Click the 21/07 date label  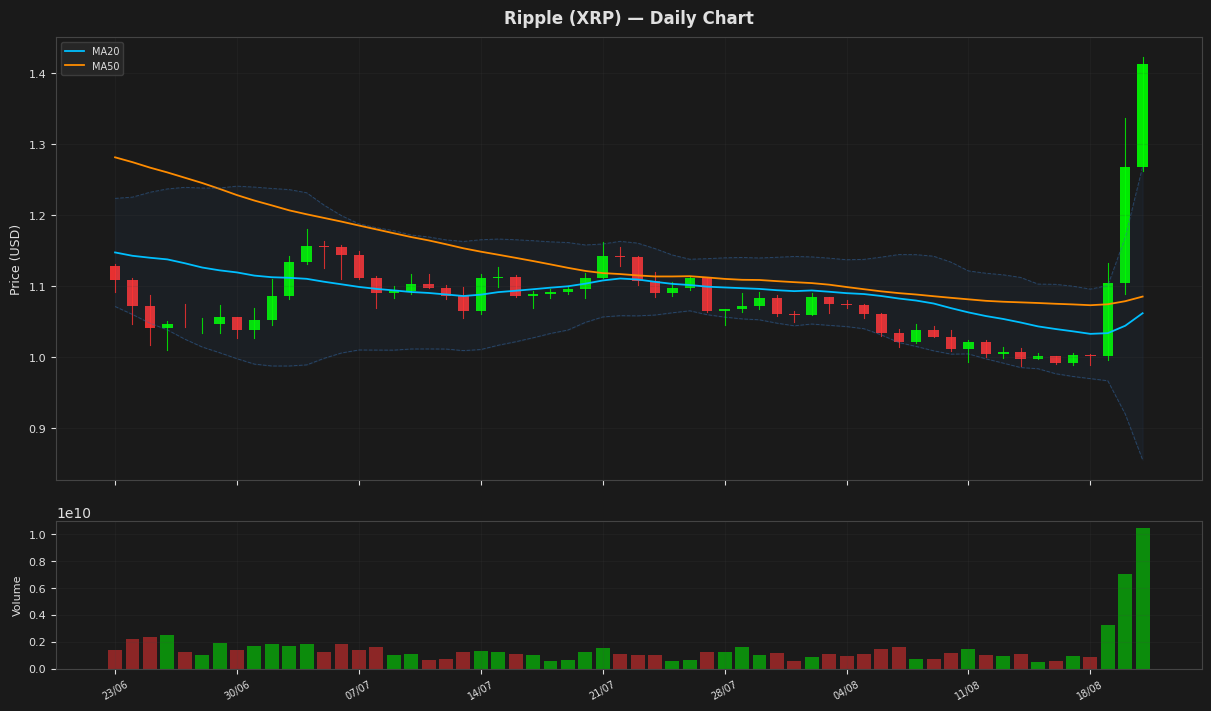pyautogui.click(x=602, y=689)
